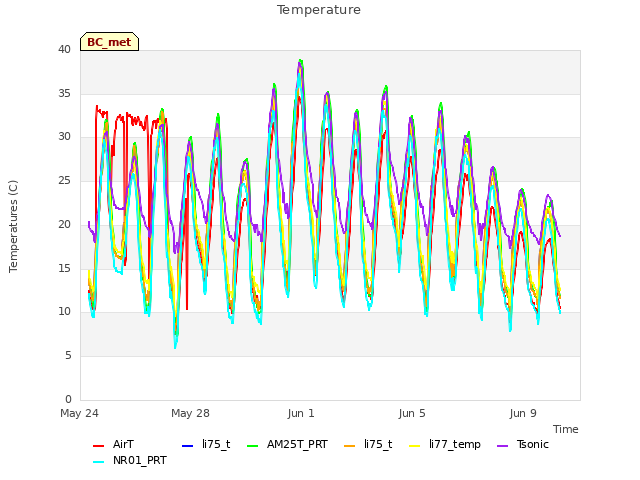Screen dimensions: 640x480
Task: Click the 30 y-axis tick label
Action: (64, 137)
